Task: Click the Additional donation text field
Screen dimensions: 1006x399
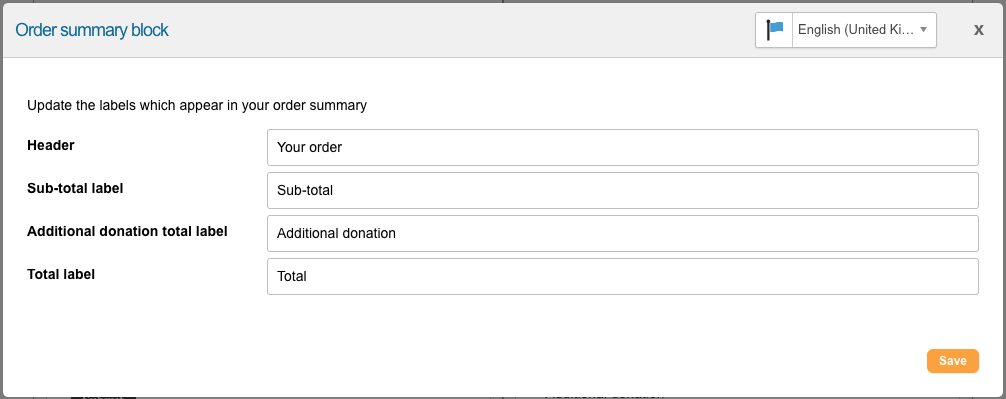Action: 622,233
